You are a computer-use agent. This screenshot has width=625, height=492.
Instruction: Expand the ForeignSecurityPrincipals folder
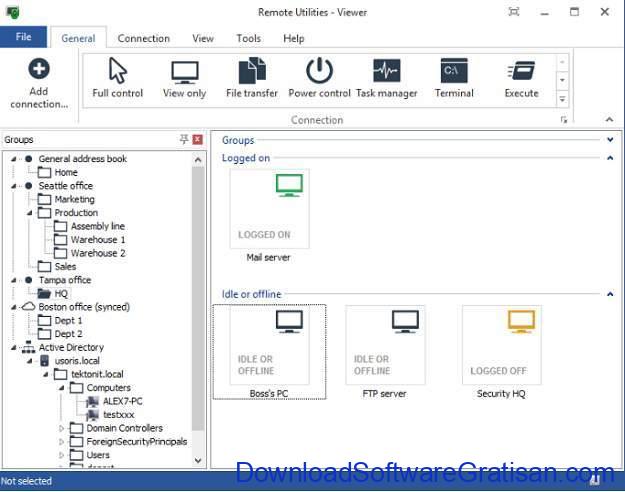point(61,442)
